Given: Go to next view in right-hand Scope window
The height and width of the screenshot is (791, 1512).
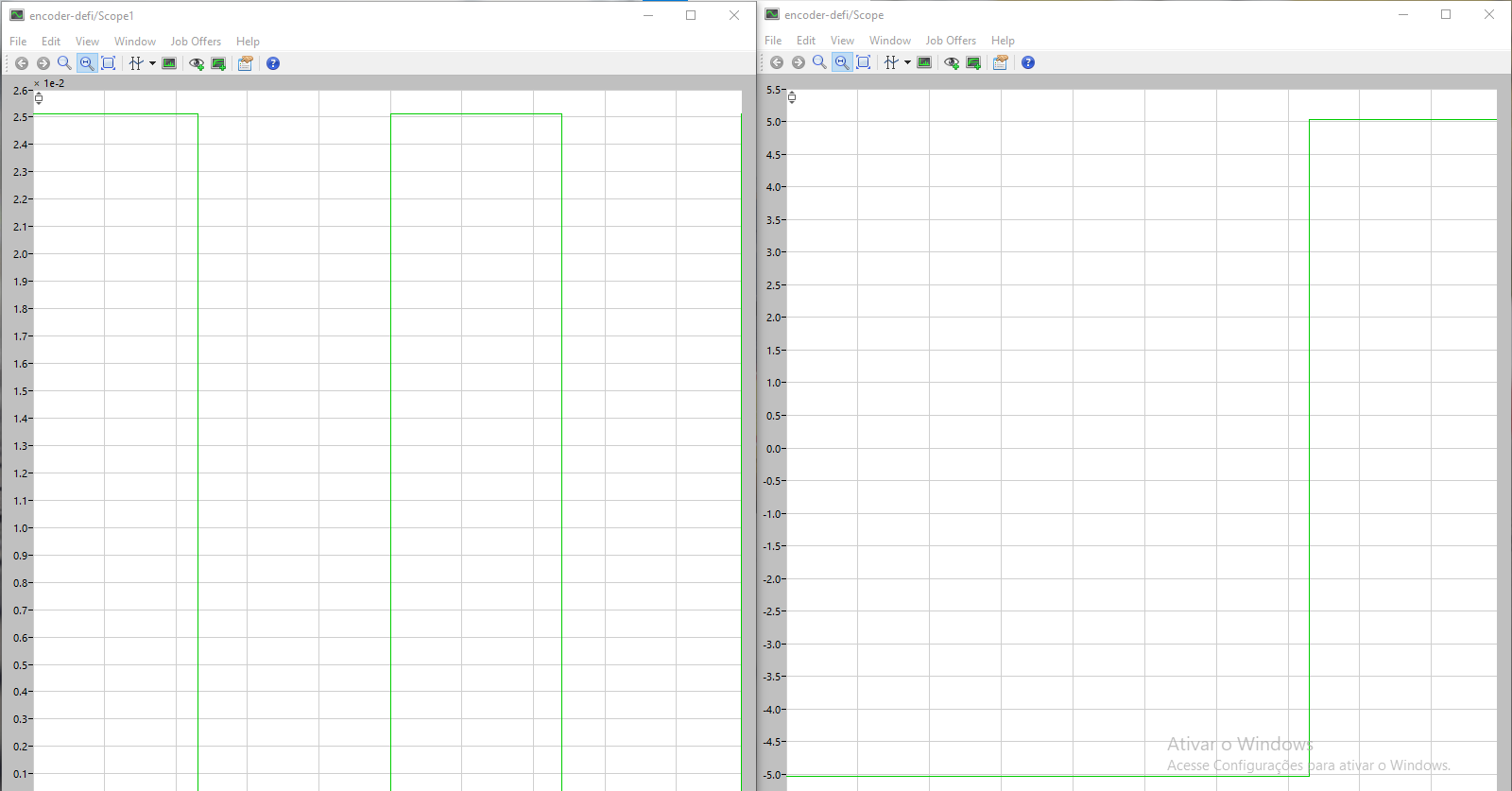Looking at the screenshot, I should 799,62.
